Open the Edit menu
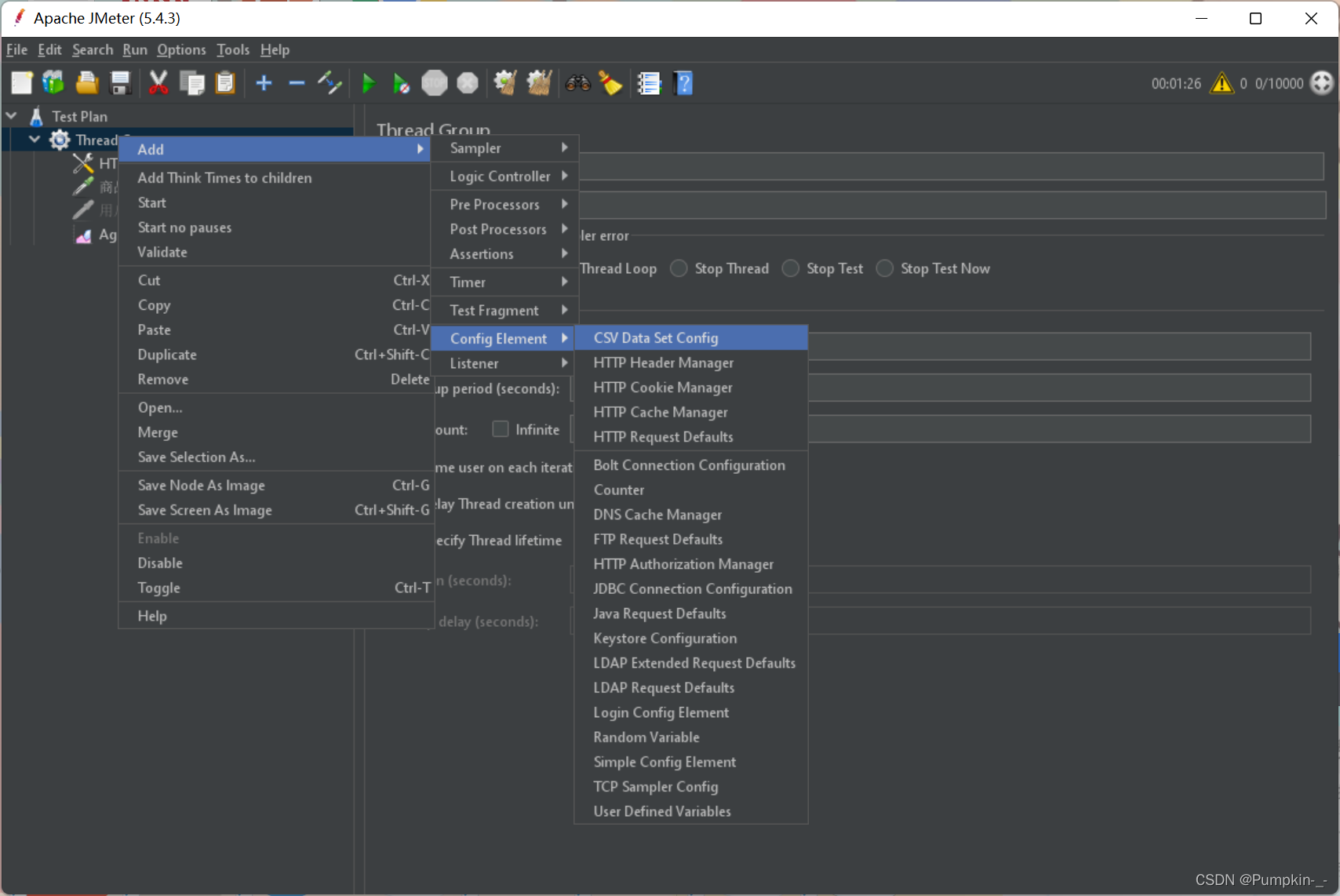Viewport: 1340px width, 896px height. pyautogui.click(x=49, y=49)
